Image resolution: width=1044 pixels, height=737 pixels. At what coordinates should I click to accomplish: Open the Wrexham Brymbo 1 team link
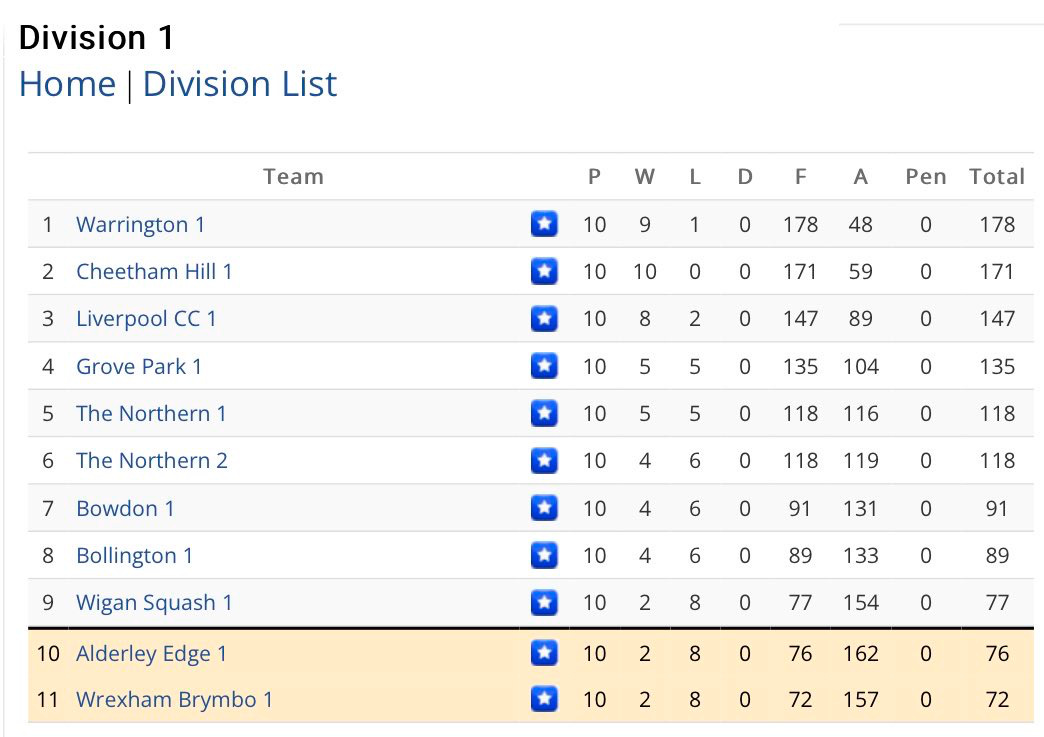174,700
